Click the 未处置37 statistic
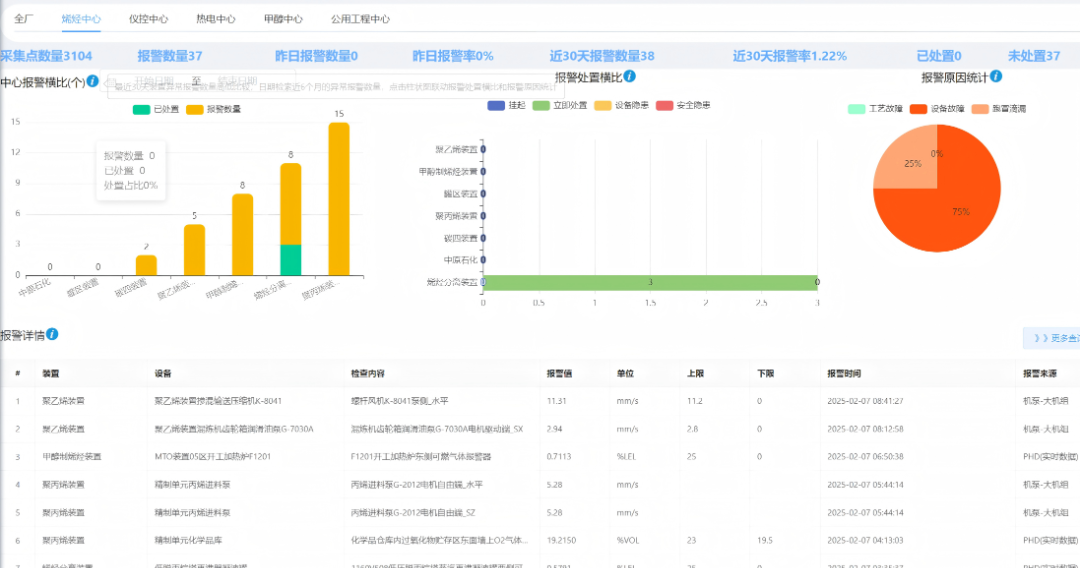The width and height of the screenshot is (1080, 568). (x=1034, y=56)
